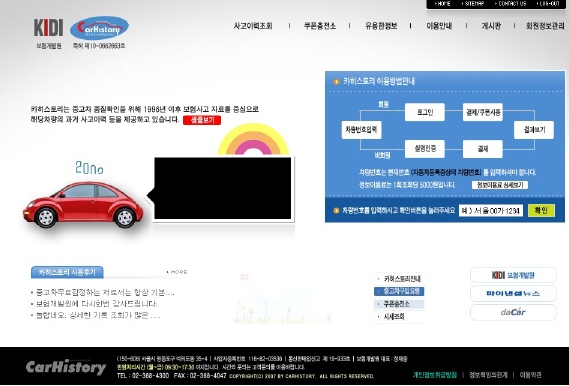
Task: Open the 사고이력조회 menu
Action: coord(253,26)
